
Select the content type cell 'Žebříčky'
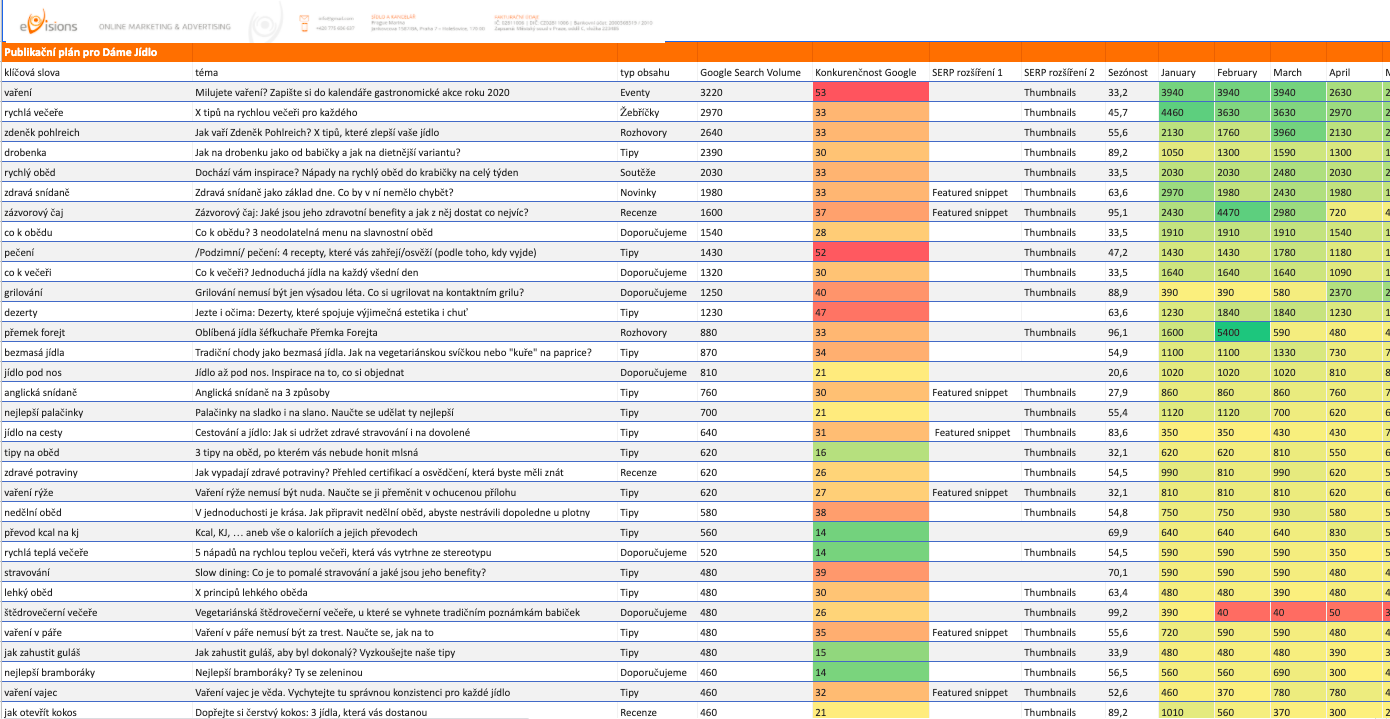pos(657,112)
